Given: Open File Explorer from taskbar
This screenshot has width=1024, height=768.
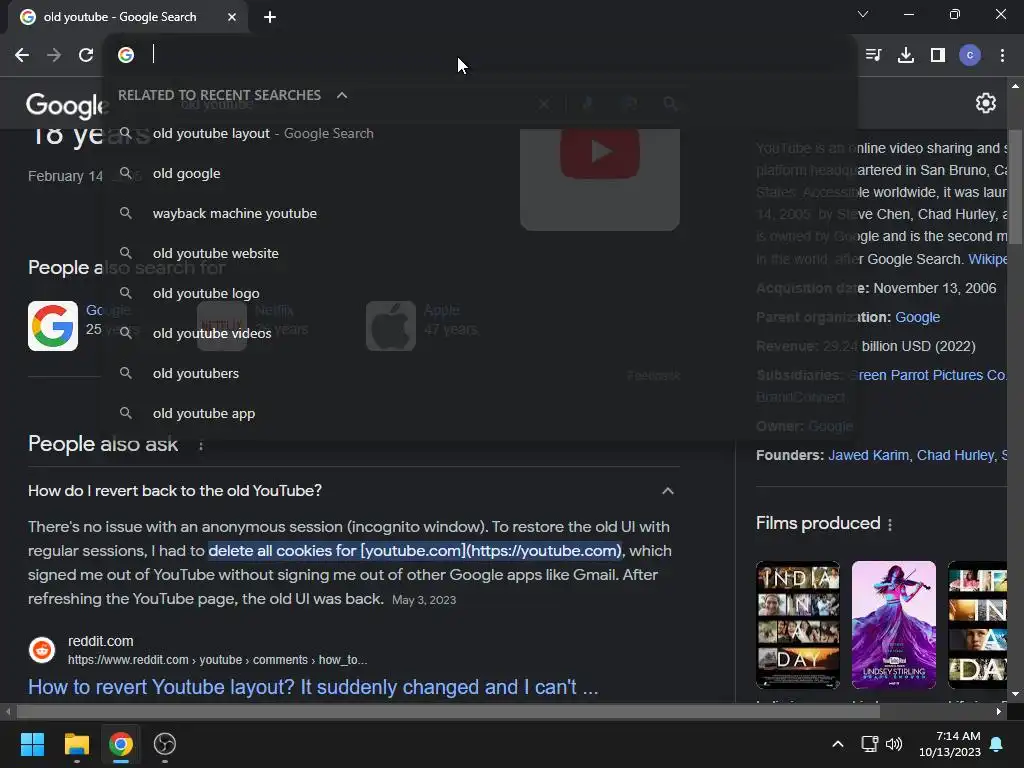Looking at the screenshot, I should pos(76,744).
